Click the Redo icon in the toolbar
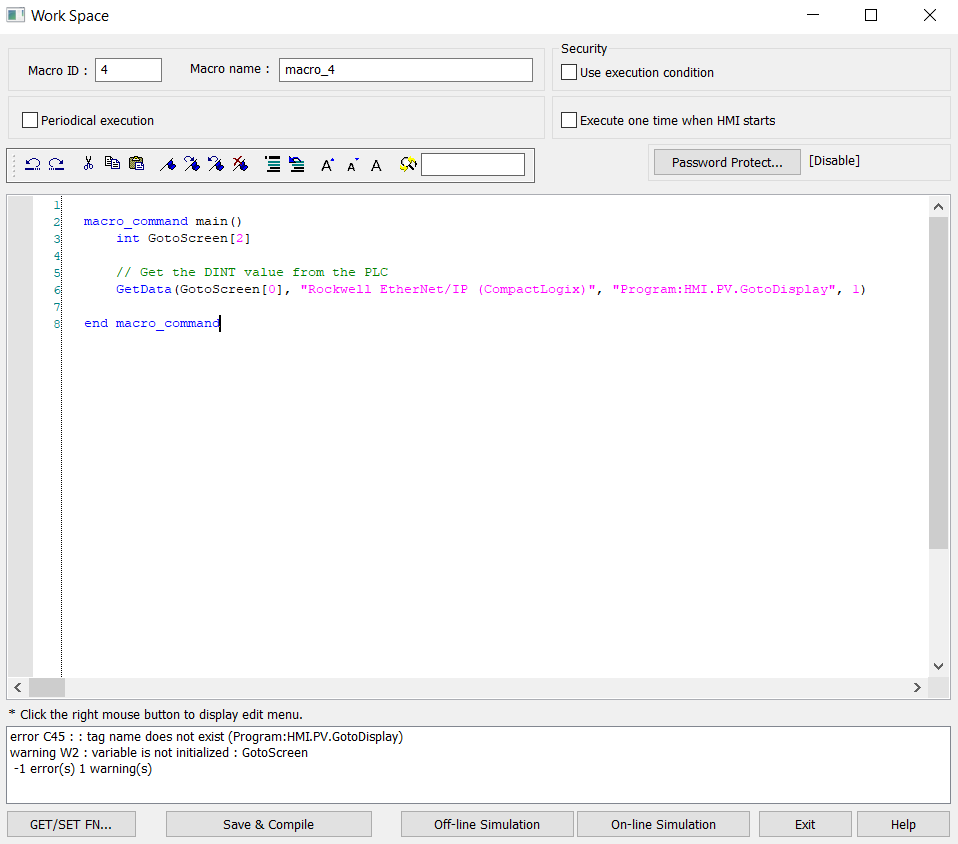958x844 pixels. (x=57, y=165)
